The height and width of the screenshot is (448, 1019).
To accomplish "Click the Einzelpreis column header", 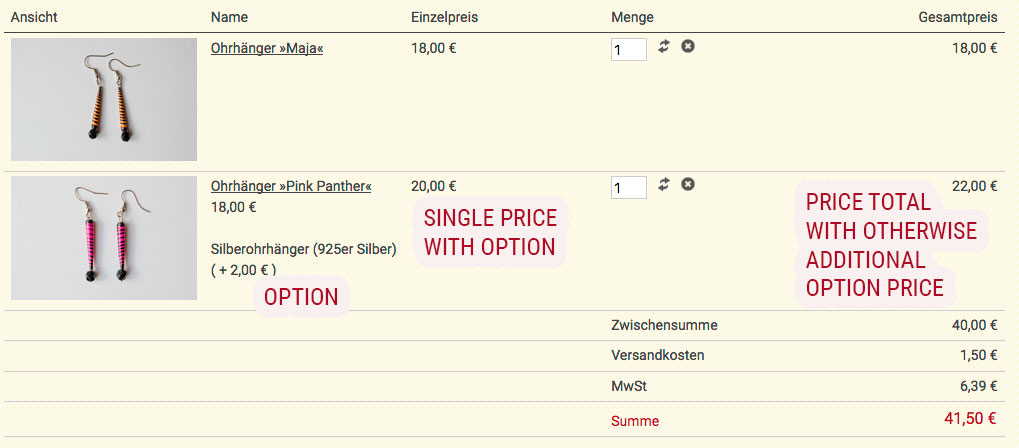I will (x=444, y=17).
